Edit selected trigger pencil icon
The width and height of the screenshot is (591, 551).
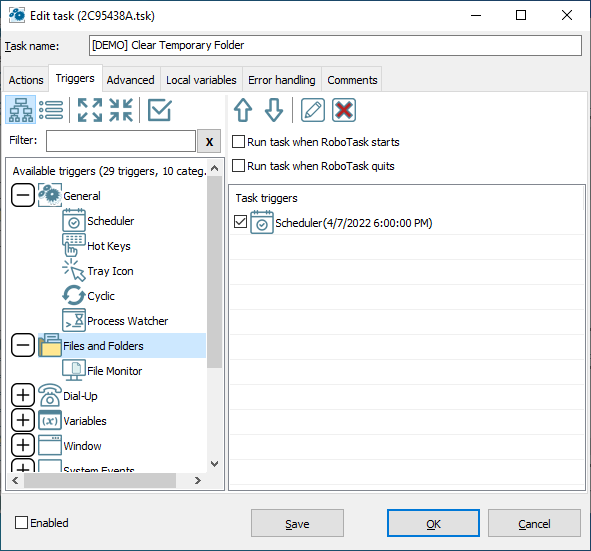point(313,110)
